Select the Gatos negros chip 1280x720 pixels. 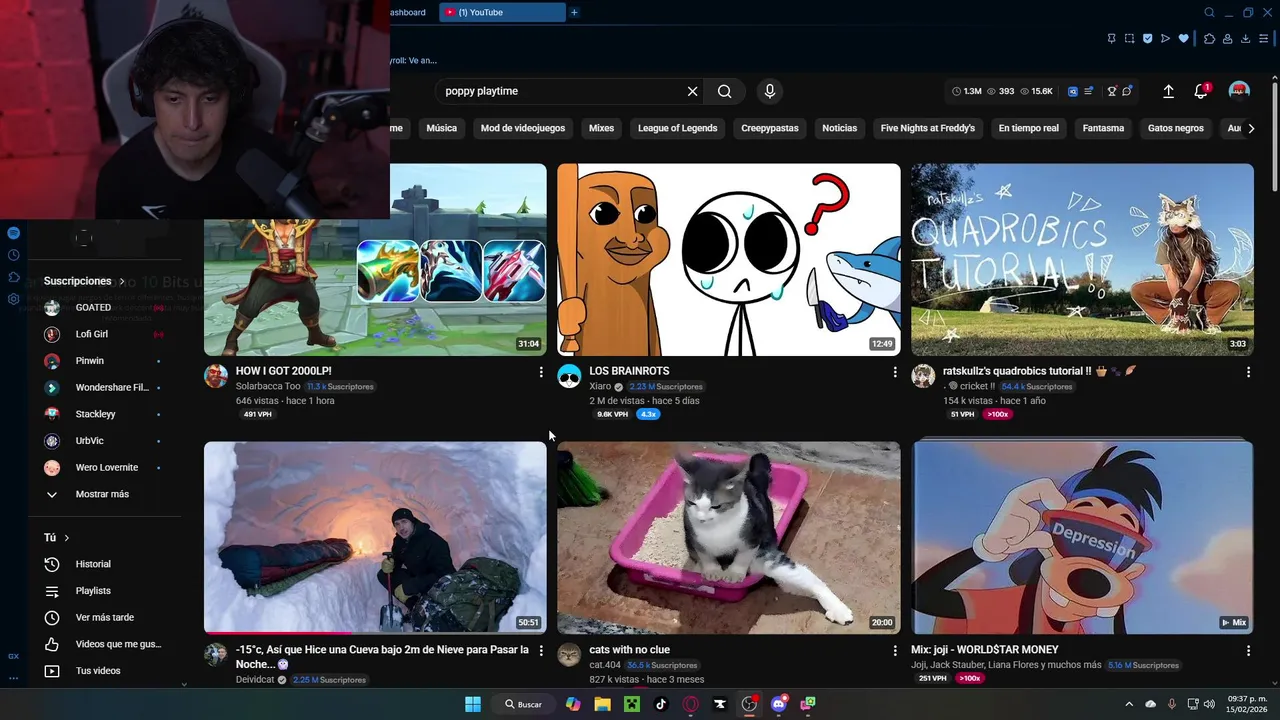[x=1176, y=128]
